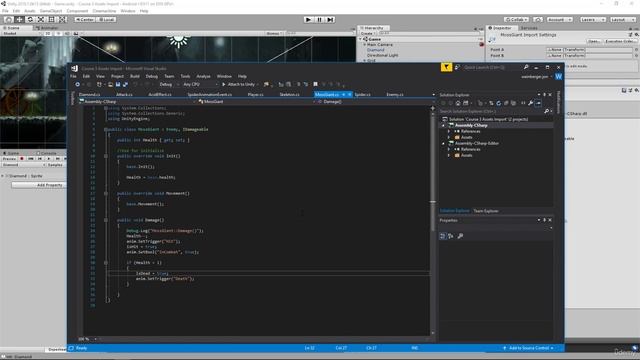The height and width of the screenshot is (360, 640).
Task: Click the Unity Pause button
Action: tap(320, 20)
